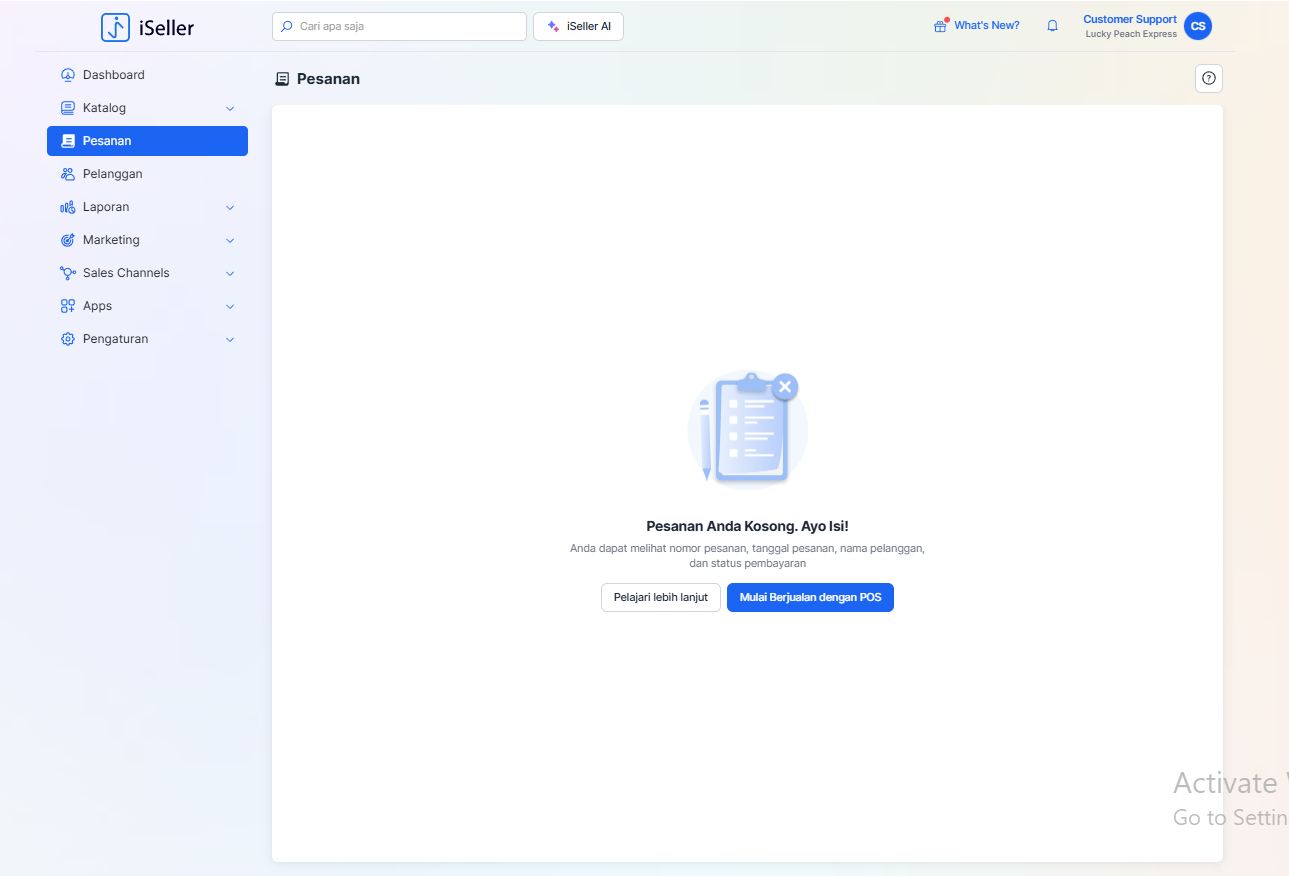Click the notification bell icon
Viewport: 1289px width, 876px height.
[x=1052, y=26]
